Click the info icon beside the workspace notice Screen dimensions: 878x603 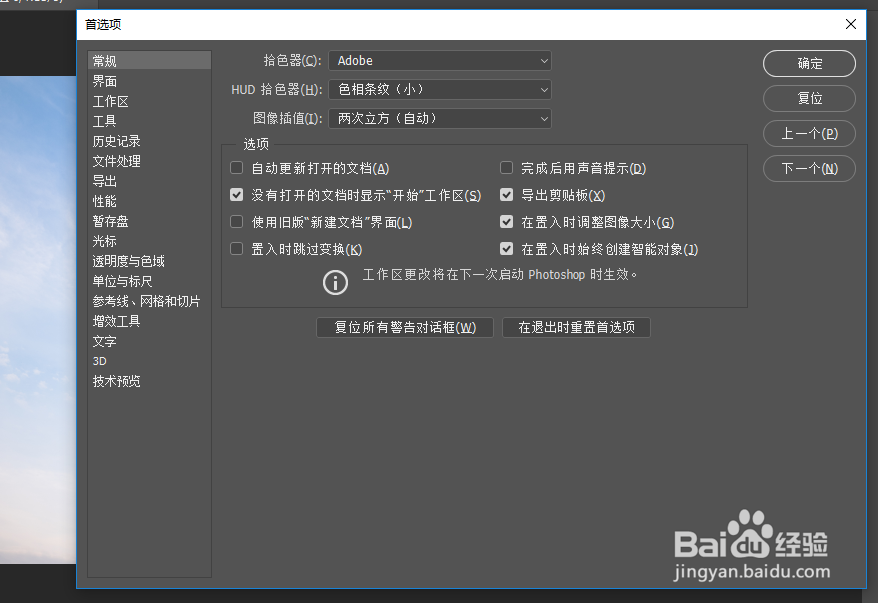tap(335, 282)
